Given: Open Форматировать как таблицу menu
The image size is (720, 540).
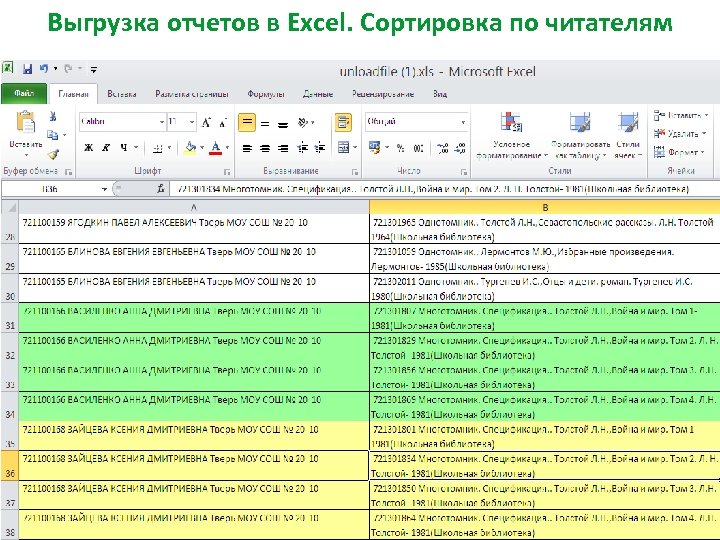Looking at the screenshot, I should pos(580,135).
